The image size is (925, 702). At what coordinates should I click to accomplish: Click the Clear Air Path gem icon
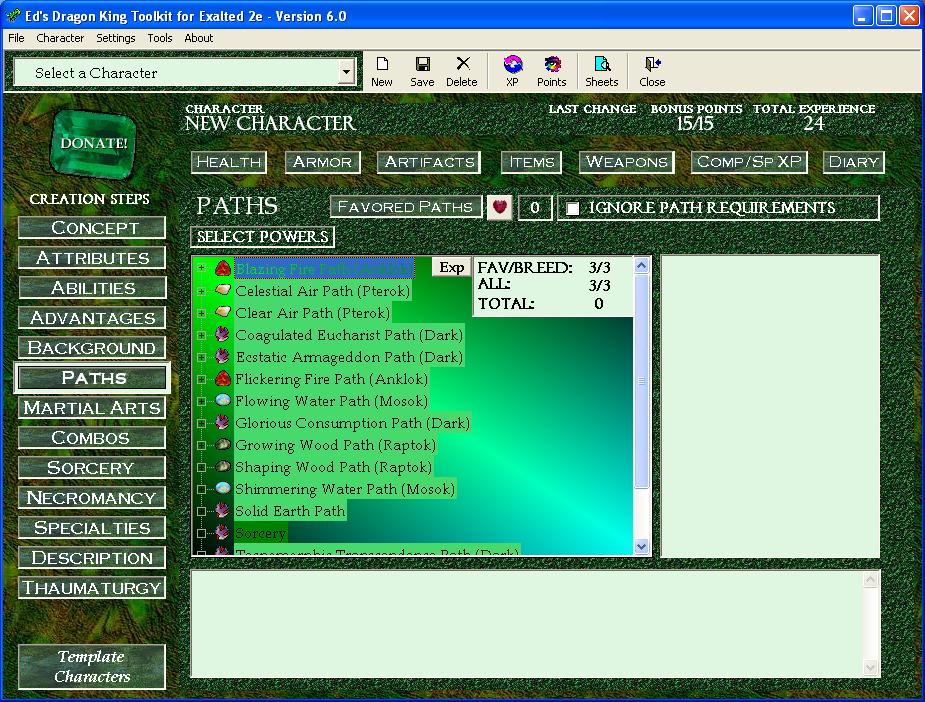pyautogui.click(x=222, y=312)
